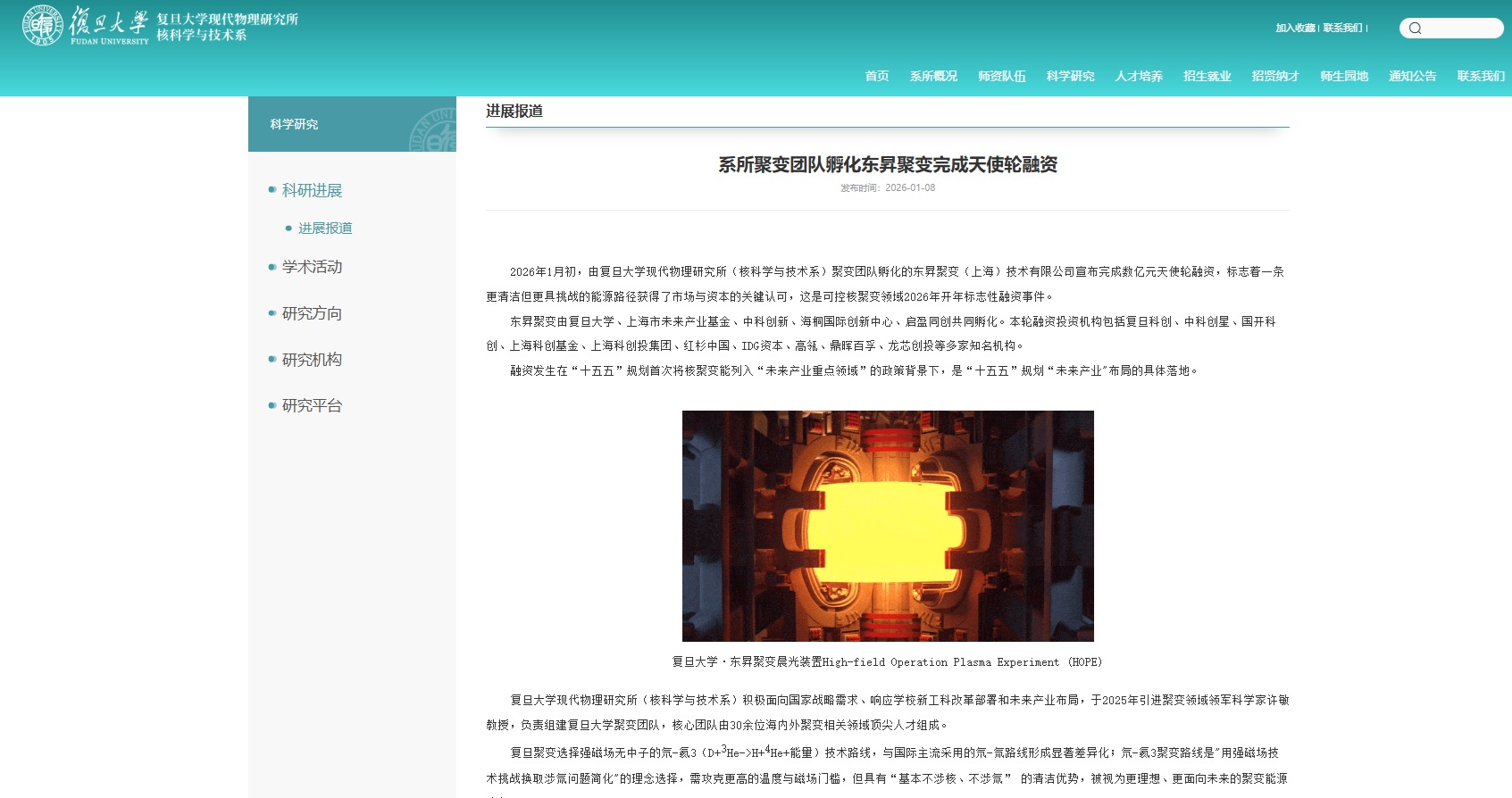The width and height of the screenshot is (1512, 798).
Task: Click the 科学研究 sidebar header
Action: coord(352,124)
